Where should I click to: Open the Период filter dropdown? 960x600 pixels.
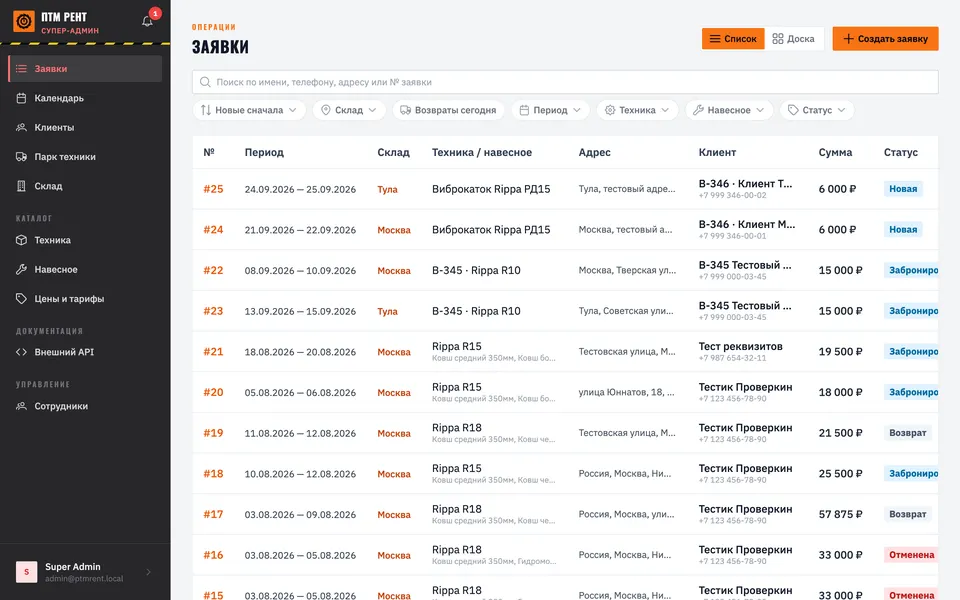[550, 110]
